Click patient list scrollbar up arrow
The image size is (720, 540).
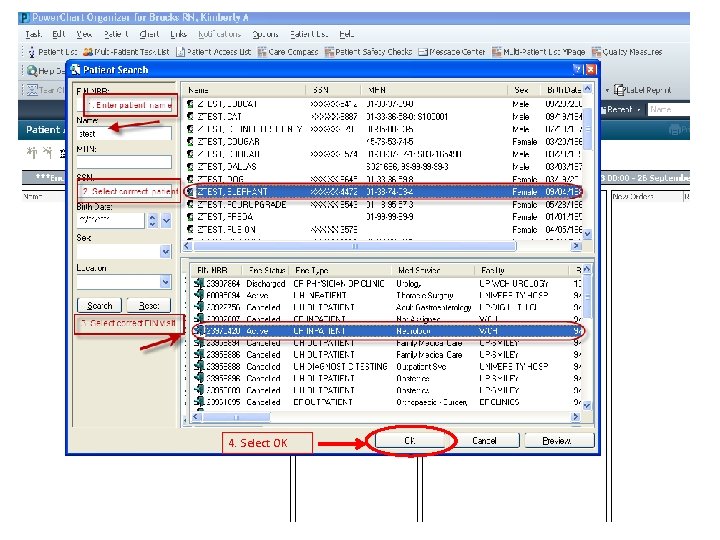(x=588, y=89)
